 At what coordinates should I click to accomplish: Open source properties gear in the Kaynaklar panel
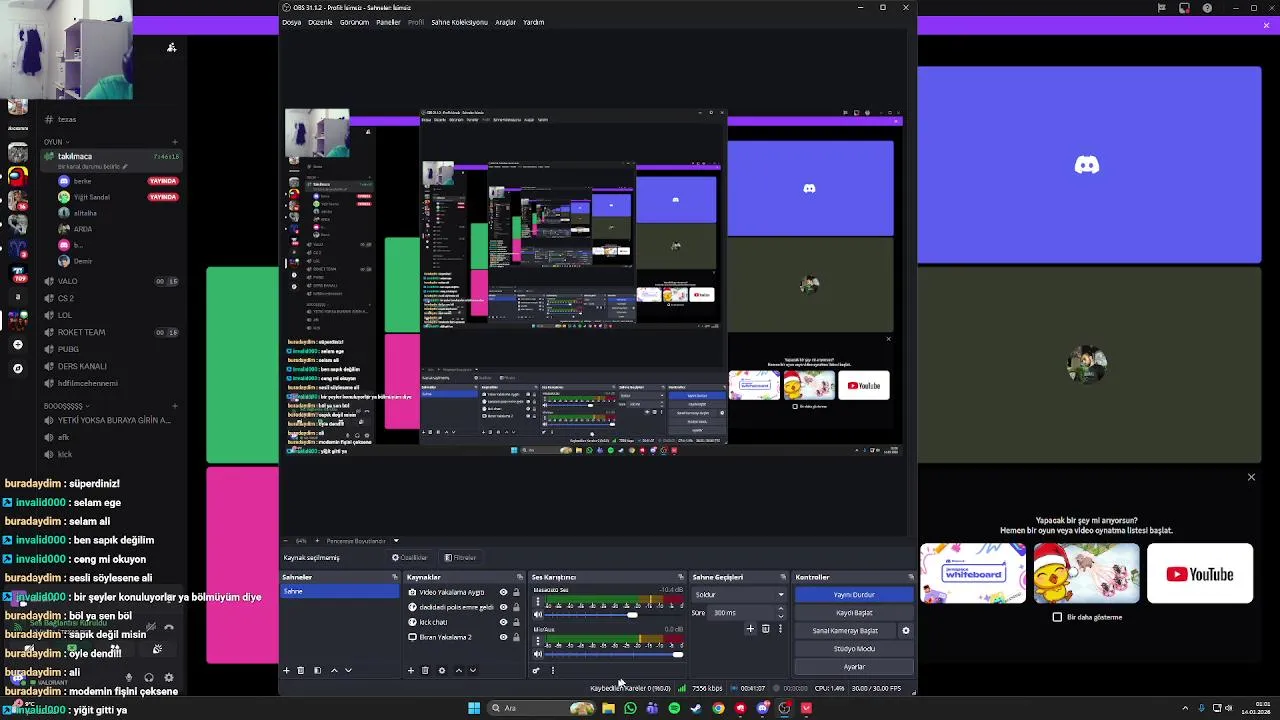442,670
